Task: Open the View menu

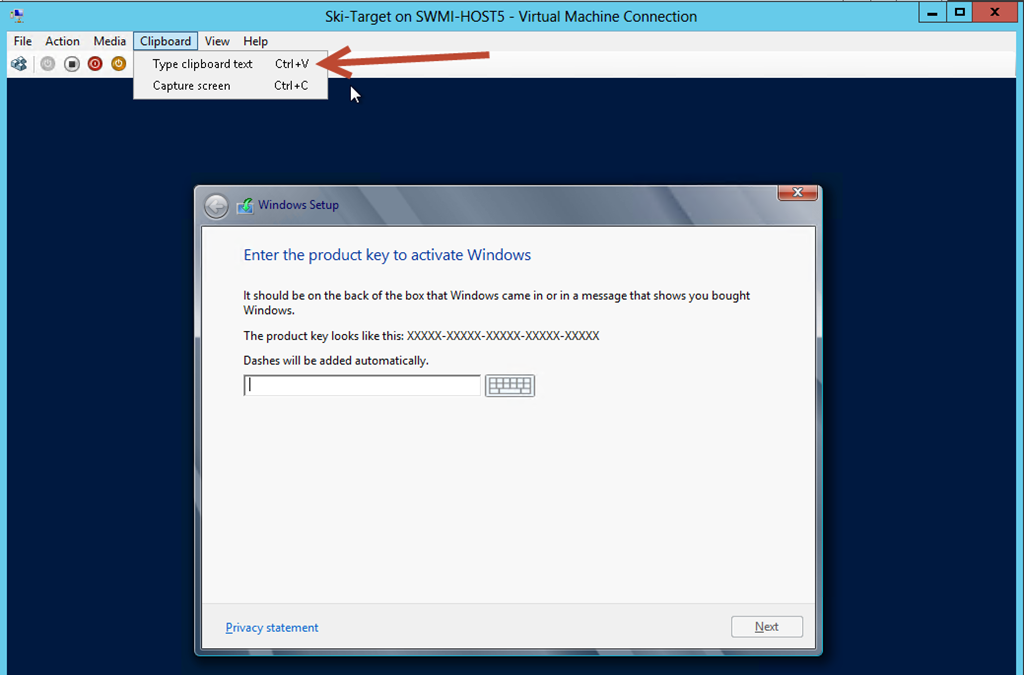Action: [217, 41]
